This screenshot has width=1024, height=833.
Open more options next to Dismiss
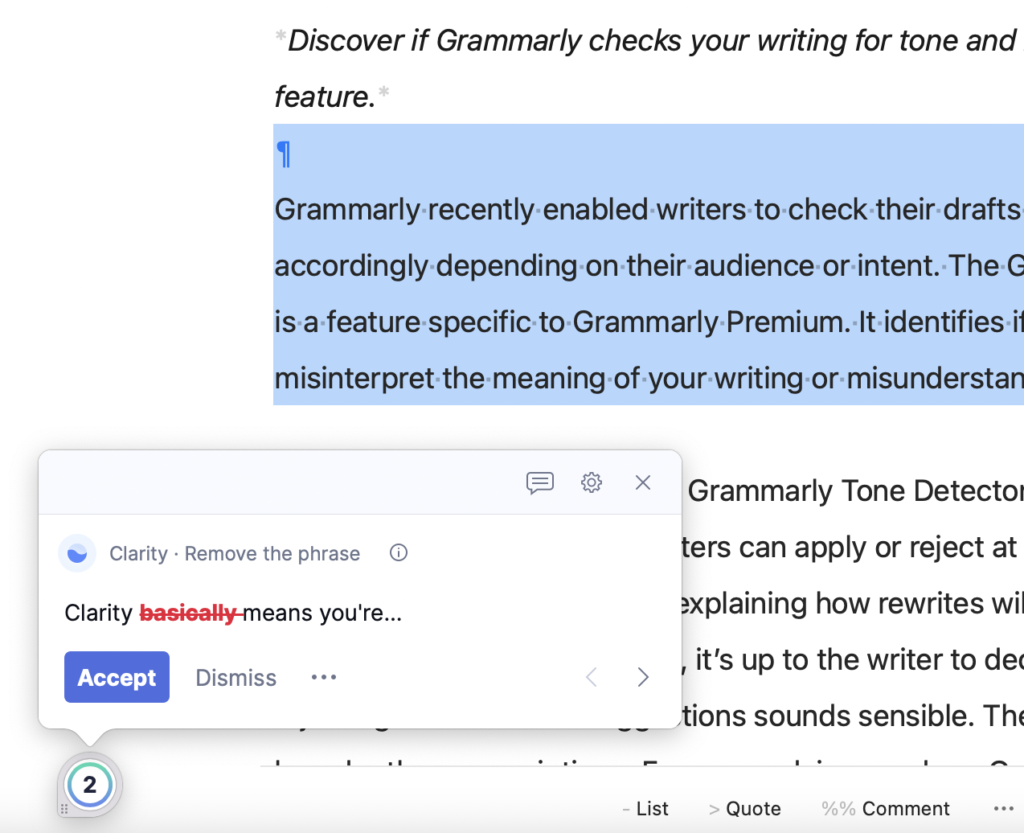click(324, 677)
